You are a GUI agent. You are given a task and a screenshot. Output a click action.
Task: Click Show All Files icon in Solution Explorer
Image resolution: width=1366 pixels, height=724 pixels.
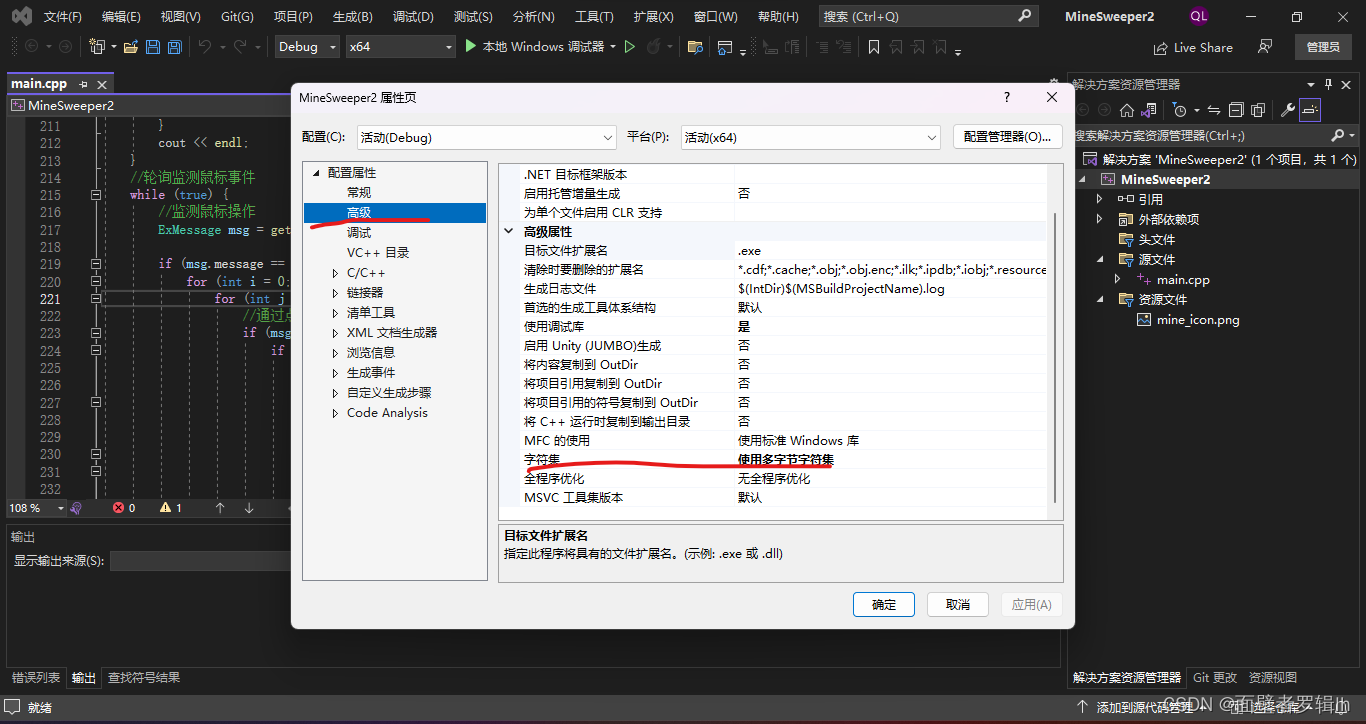[x=1258, y=110]
